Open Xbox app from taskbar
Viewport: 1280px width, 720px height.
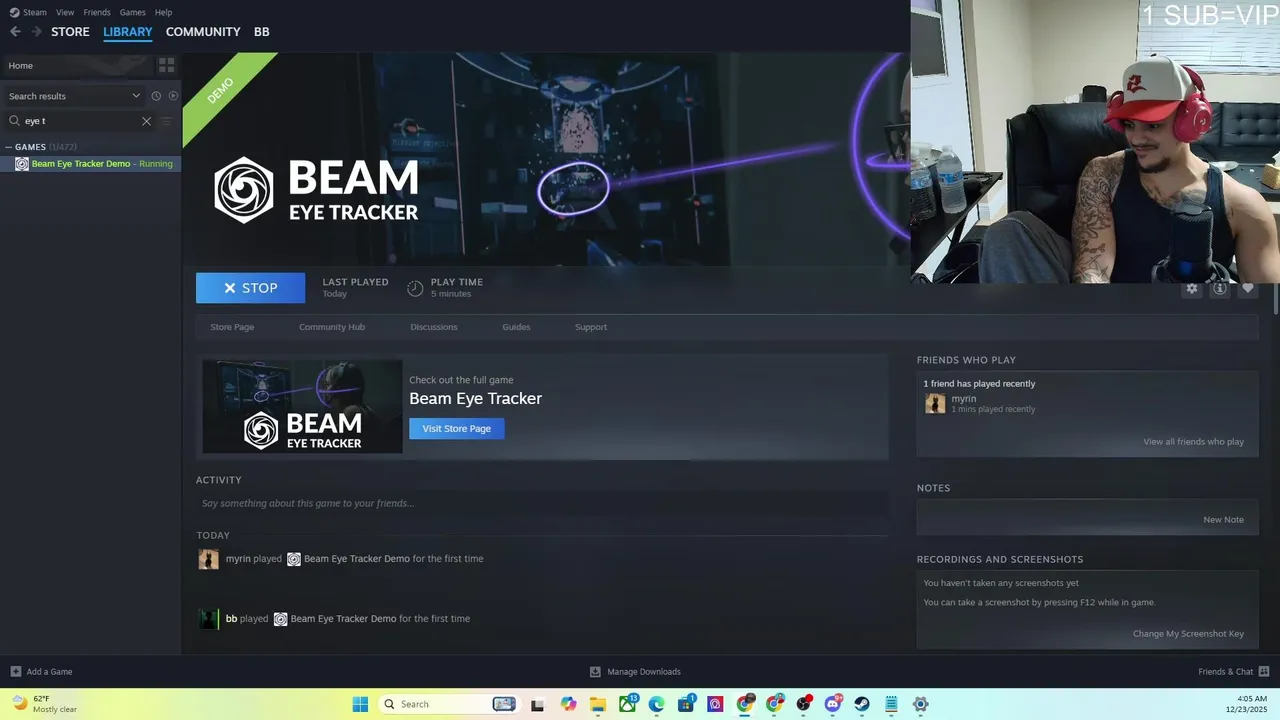coord(627,704)
